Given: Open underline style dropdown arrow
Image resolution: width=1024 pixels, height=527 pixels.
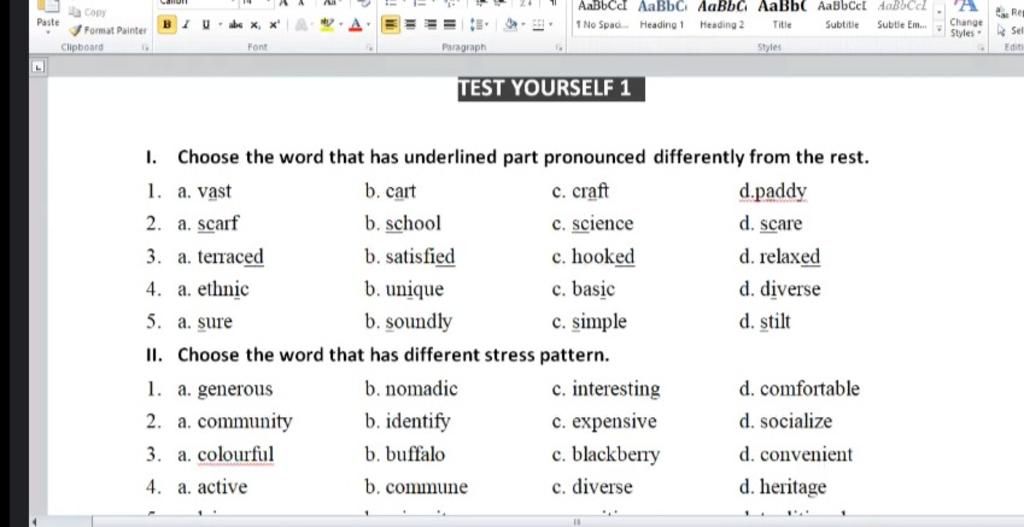Looking at the screenshot, I should pyautogui.click(x=220, y=25).
